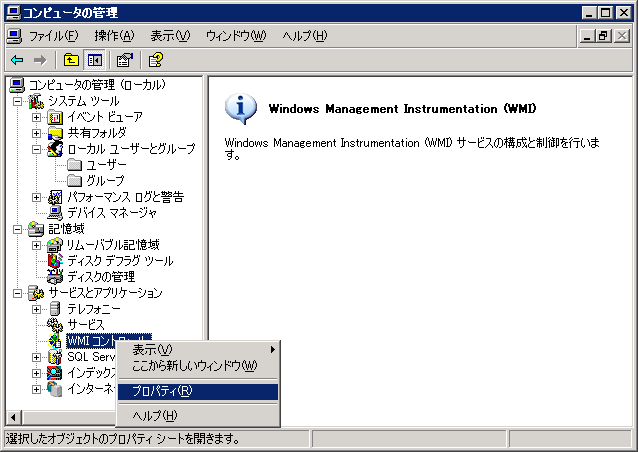Click the tree scrollbar left arrow

point(13,417)
